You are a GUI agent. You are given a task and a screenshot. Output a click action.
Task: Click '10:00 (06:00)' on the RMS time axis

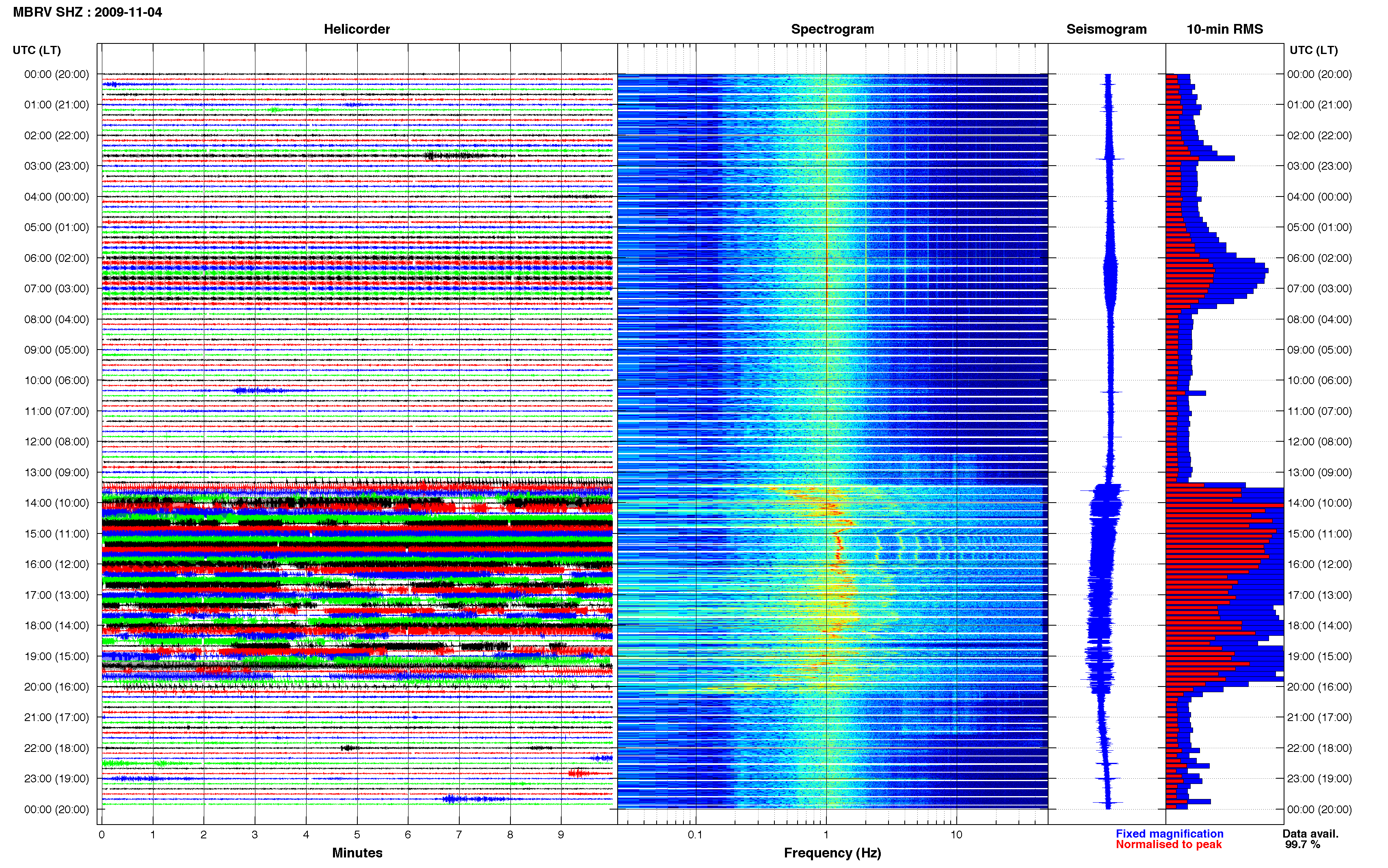pos(1319,380)
